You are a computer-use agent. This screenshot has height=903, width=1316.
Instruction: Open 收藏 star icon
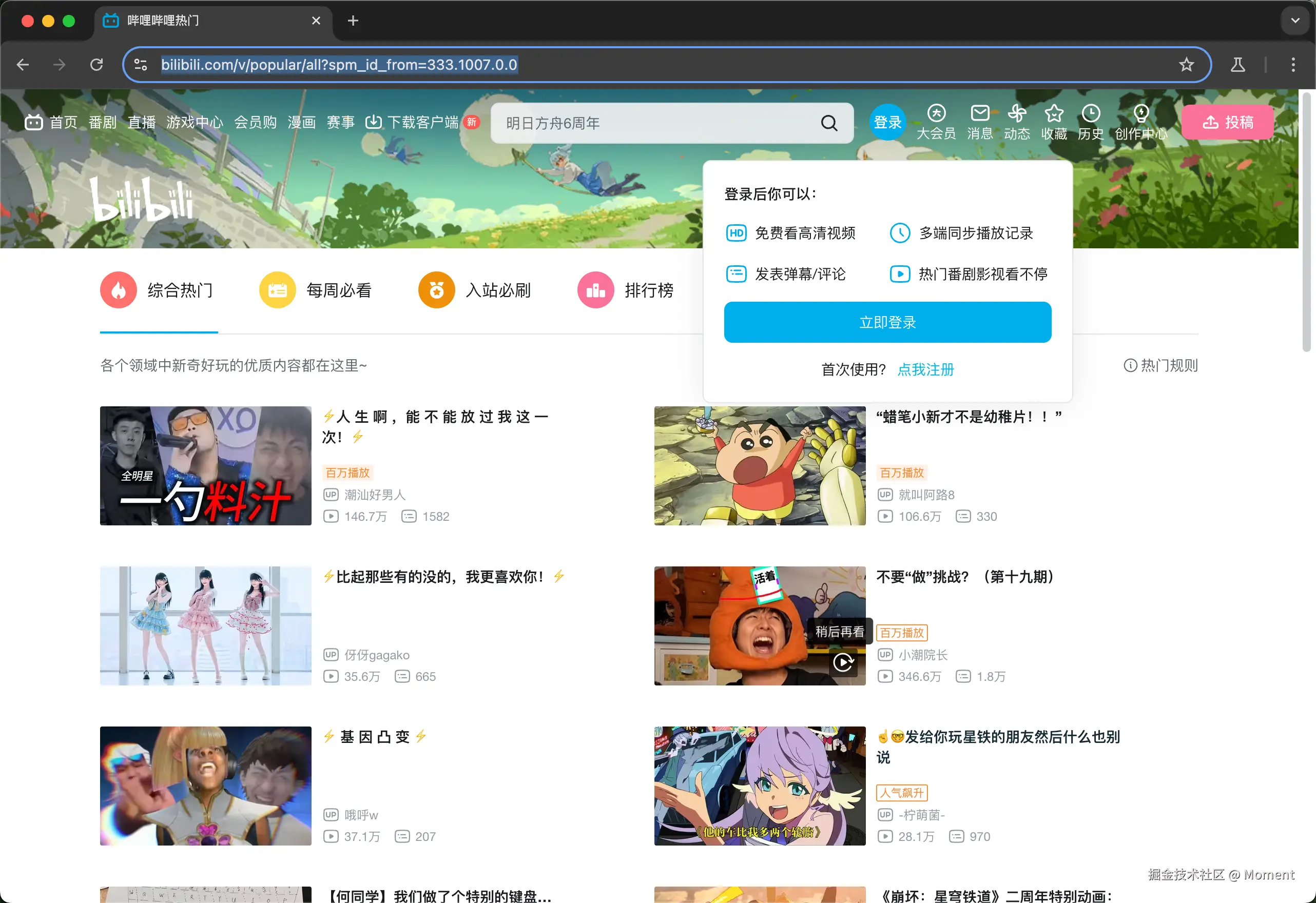pos(1054,113)
